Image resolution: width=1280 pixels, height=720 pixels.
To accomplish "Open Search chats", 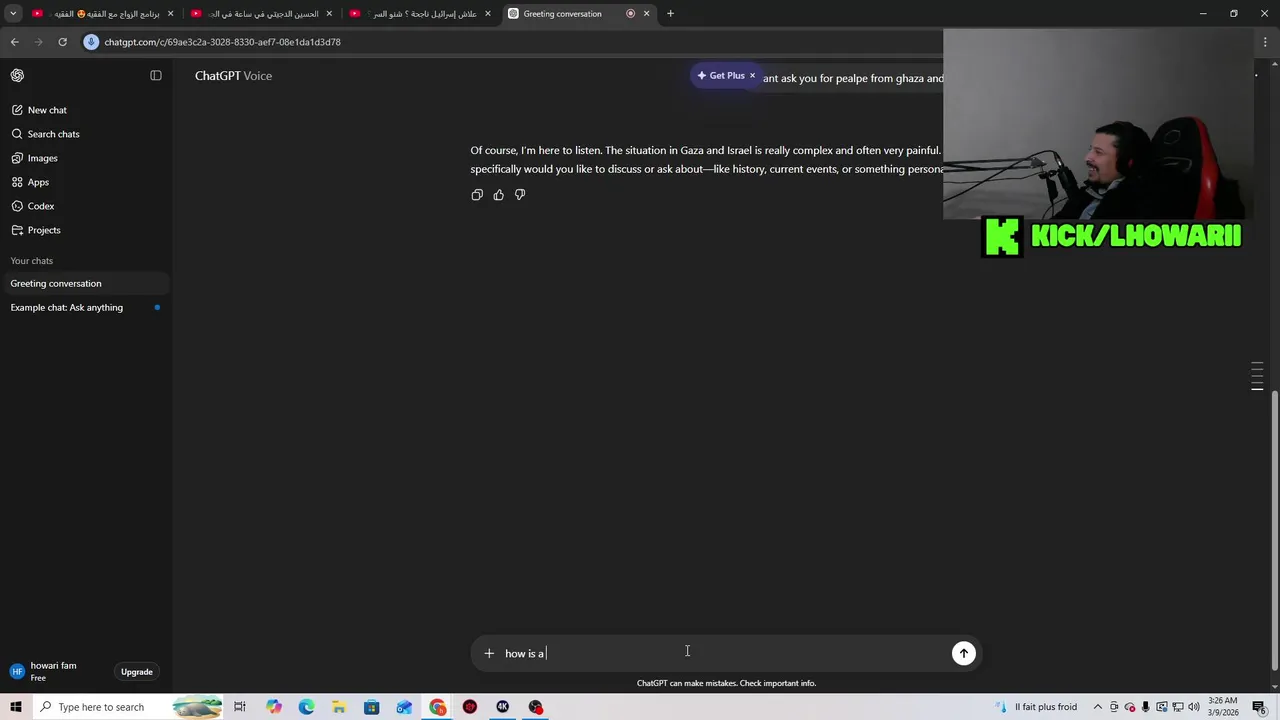I will point(85,134).
